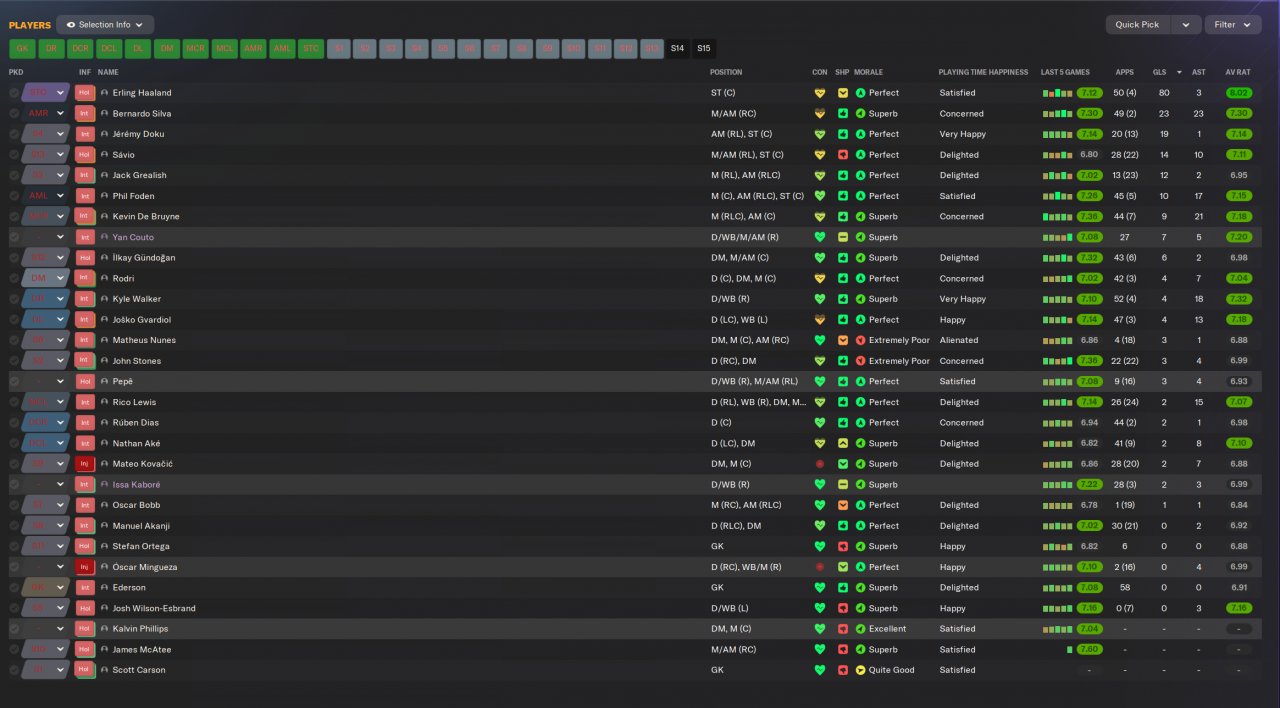The height and width of the screenshot is (708, 1280).
Task: Click the Perfect morale icon for Phil Foden
Action: point(860,196)
